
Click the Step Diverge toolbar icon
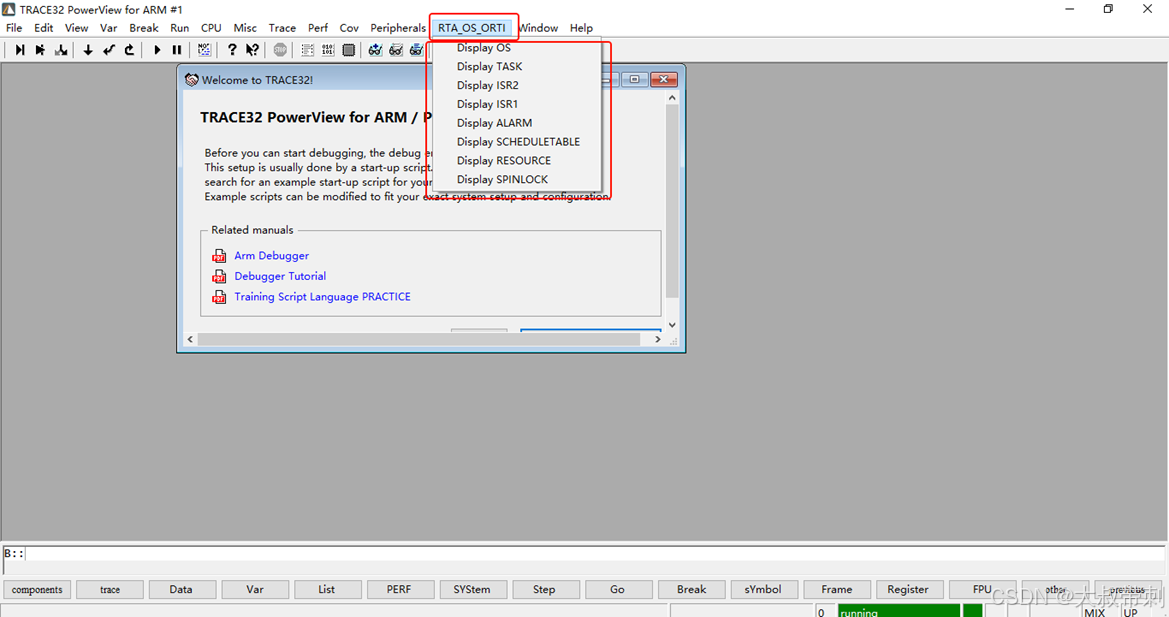(61, 50)
